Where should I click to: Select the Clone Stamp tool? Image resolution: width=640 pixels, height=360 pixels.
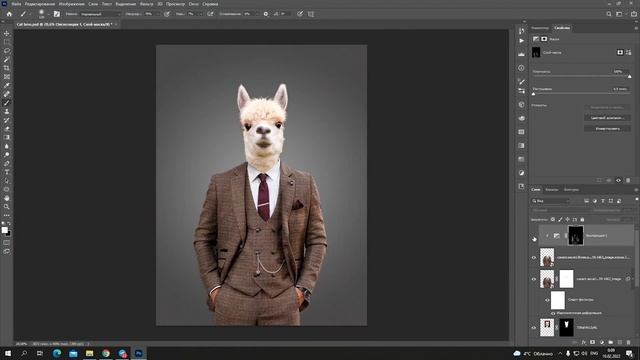click(x=7, y=111)
